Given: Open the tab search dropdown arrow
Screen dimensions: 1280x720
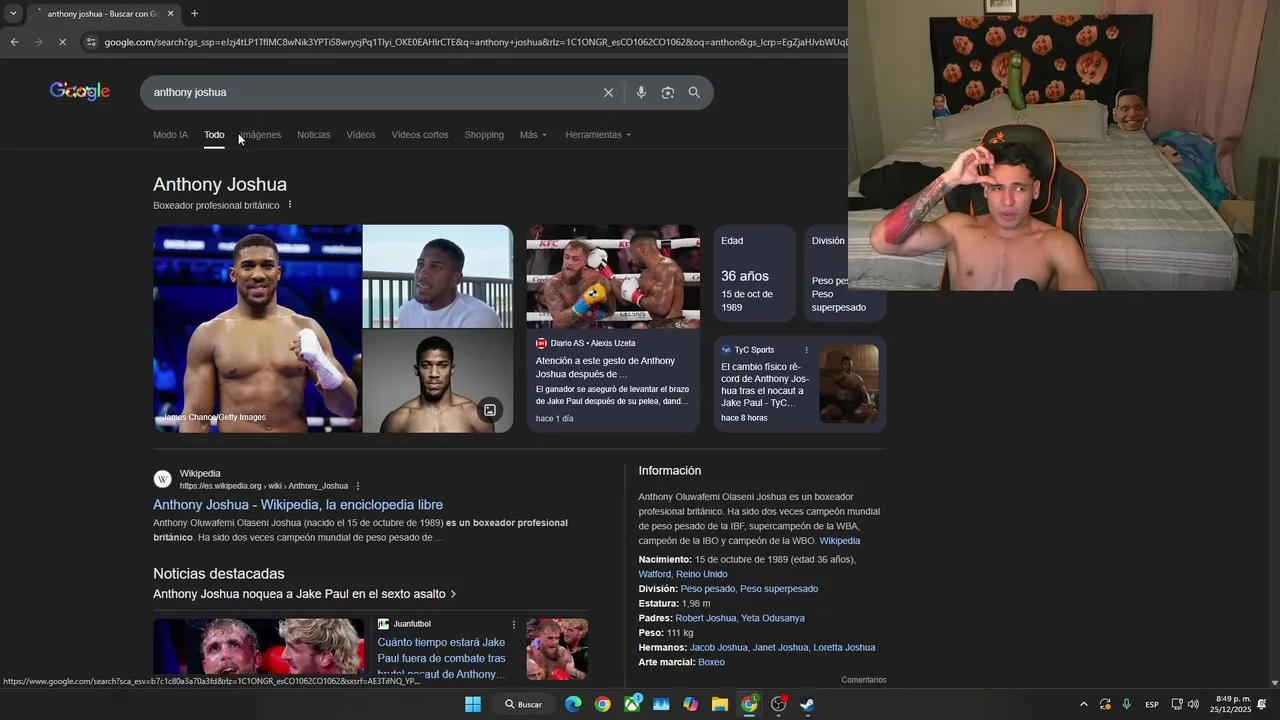Looking at the screenshot, I should [12, 14].
